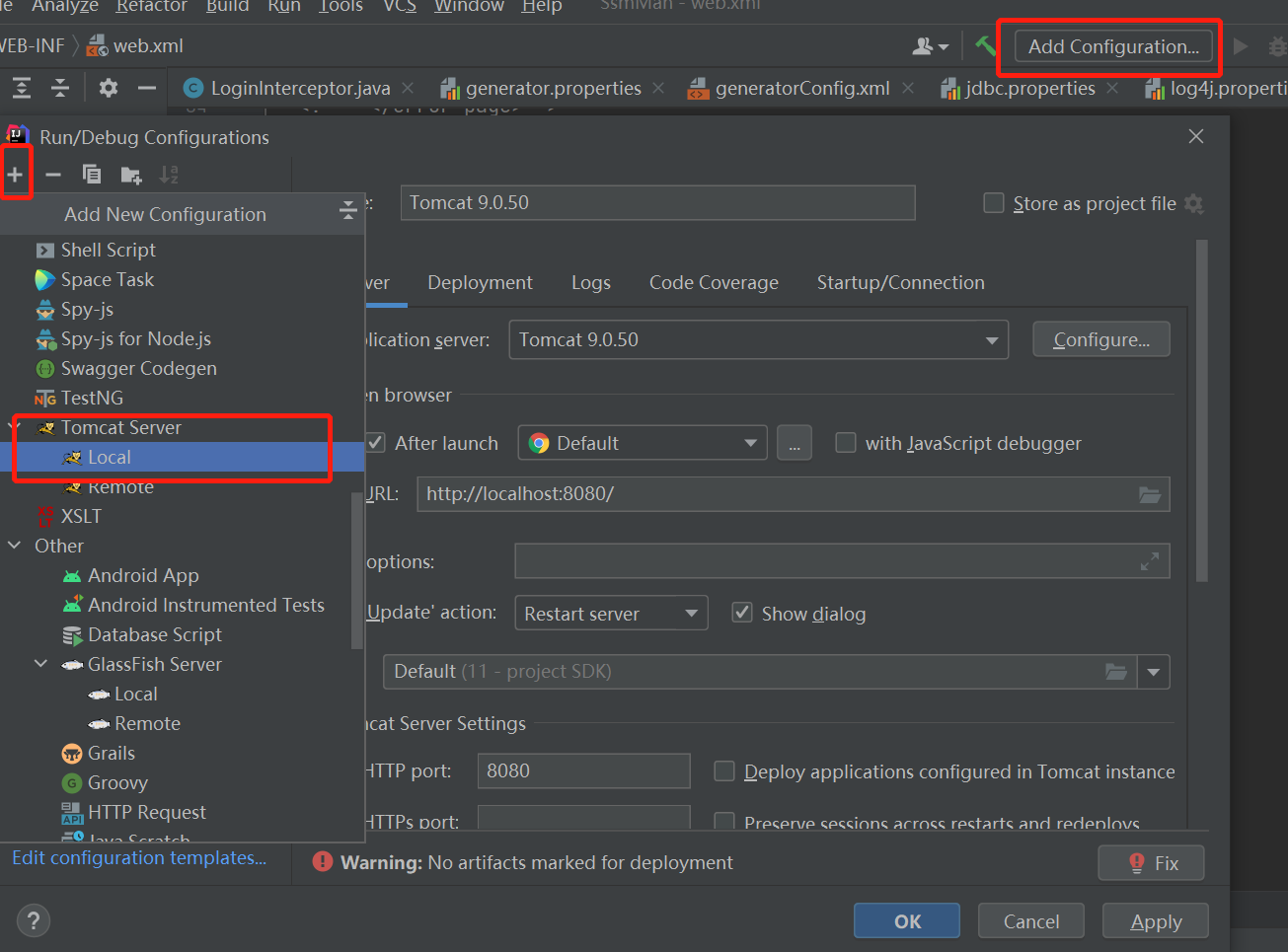Click the expand icon in VM options field

tap(1150, 561)
